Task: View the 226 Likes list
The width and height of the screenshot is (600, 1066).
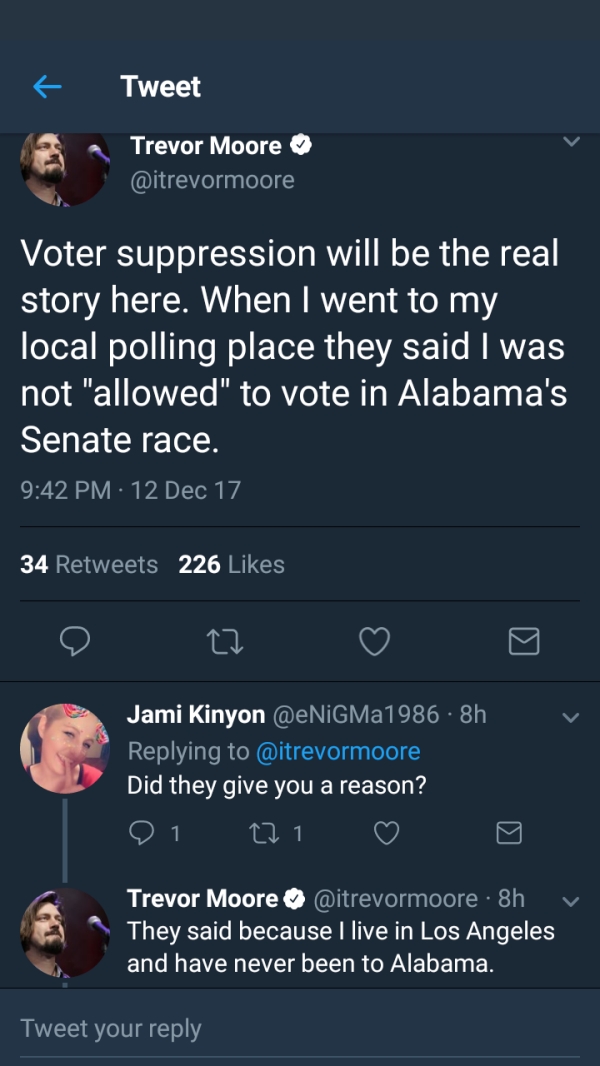Action: pyautogui.click(x=231, y=565)
